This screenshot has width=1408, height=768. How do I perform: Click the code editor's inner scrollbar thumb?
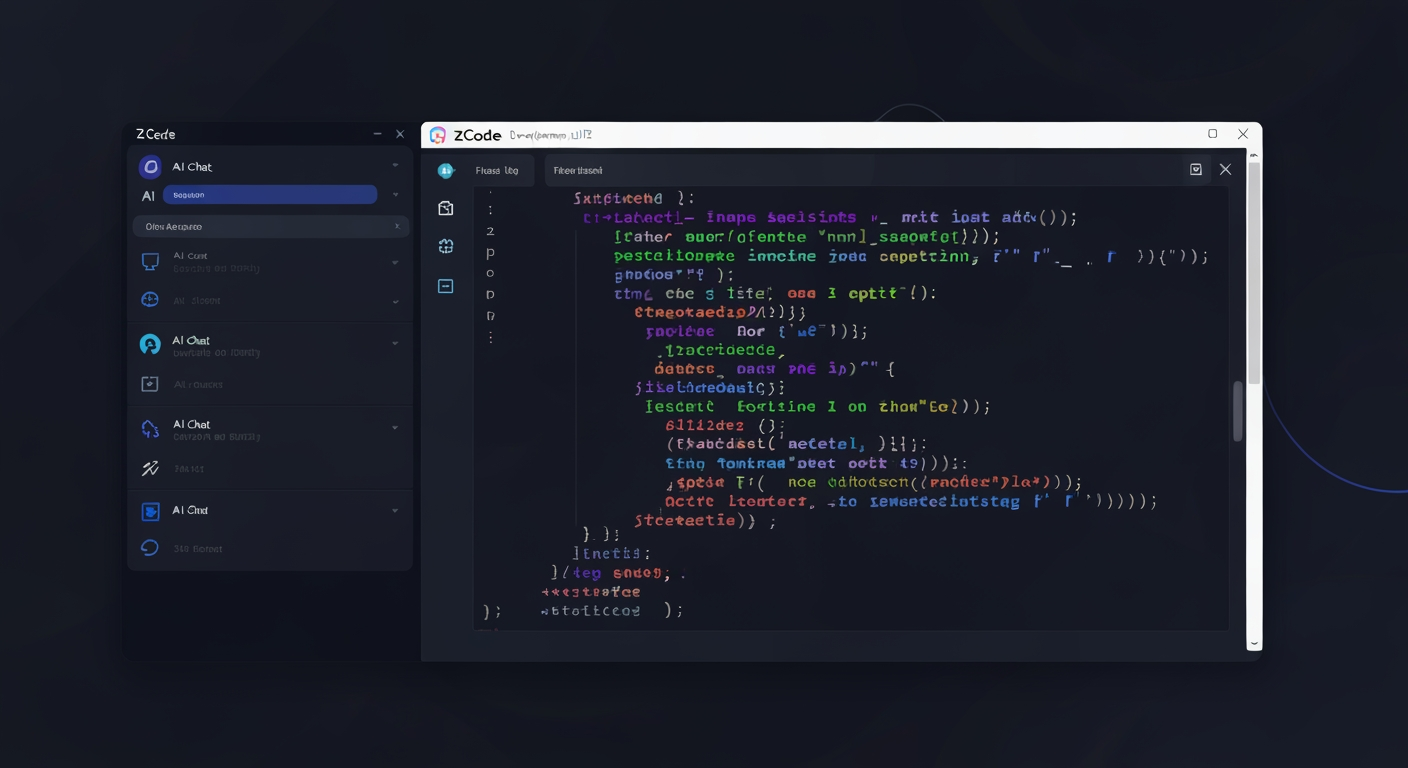pos(1238,411)
